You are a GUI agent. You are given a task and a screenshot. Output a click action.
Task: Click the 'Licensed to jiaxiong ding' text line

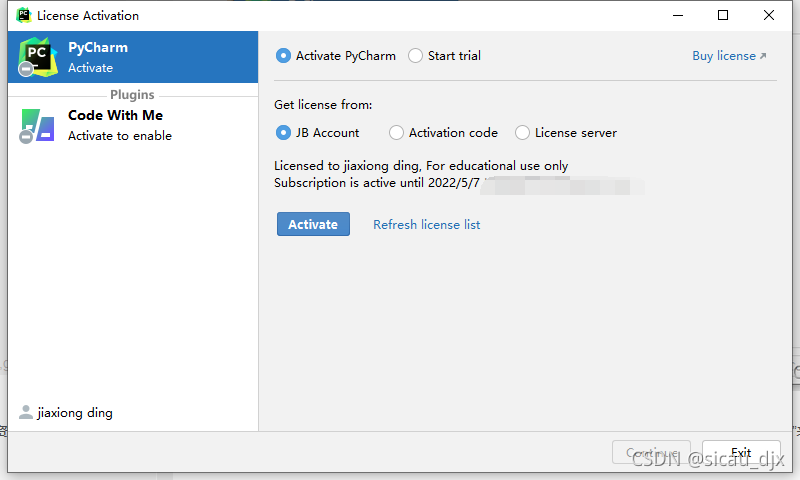[421, 166]
